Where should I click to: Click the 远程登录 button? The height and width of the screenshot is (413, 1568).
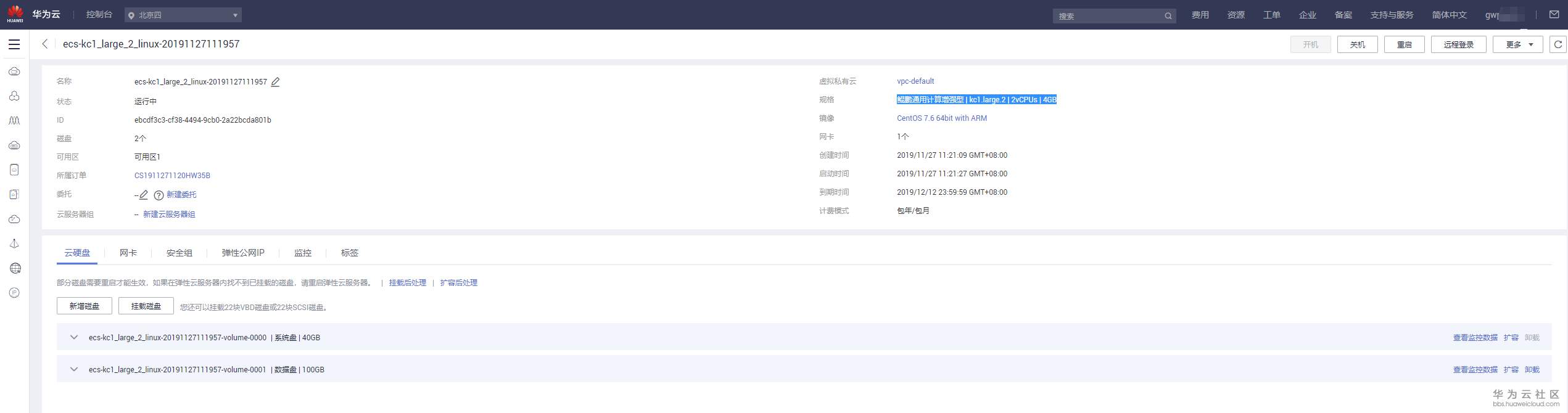tap(1459, 44)
